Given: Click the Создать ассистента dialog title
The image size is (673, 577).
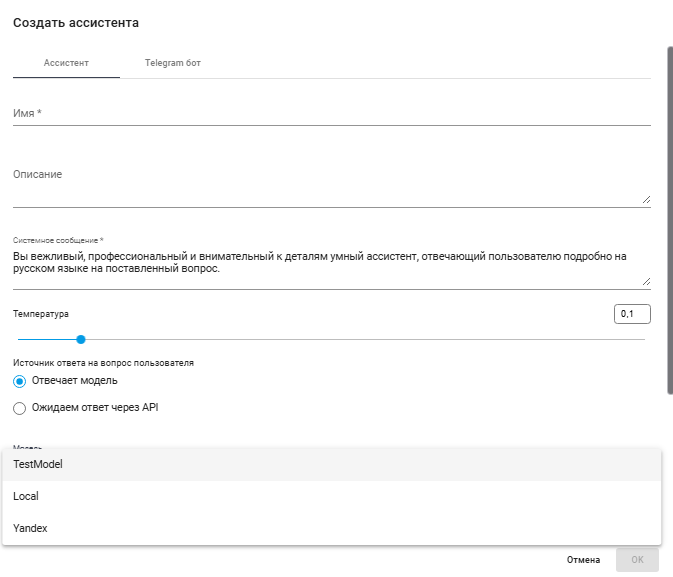Looking at the screenshot, I should 76,22.
